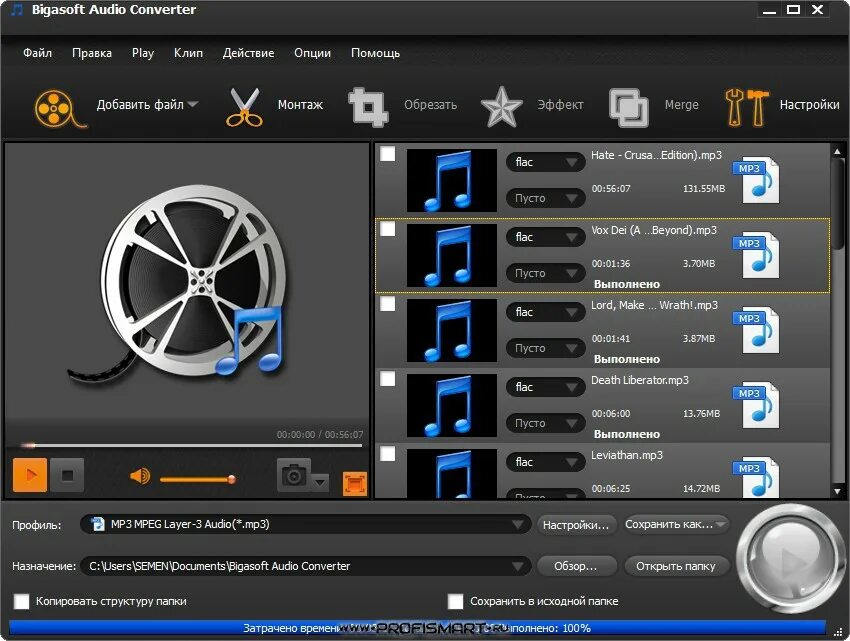
Task: Open the Файл menu
Action: click(x=37, y=53)
